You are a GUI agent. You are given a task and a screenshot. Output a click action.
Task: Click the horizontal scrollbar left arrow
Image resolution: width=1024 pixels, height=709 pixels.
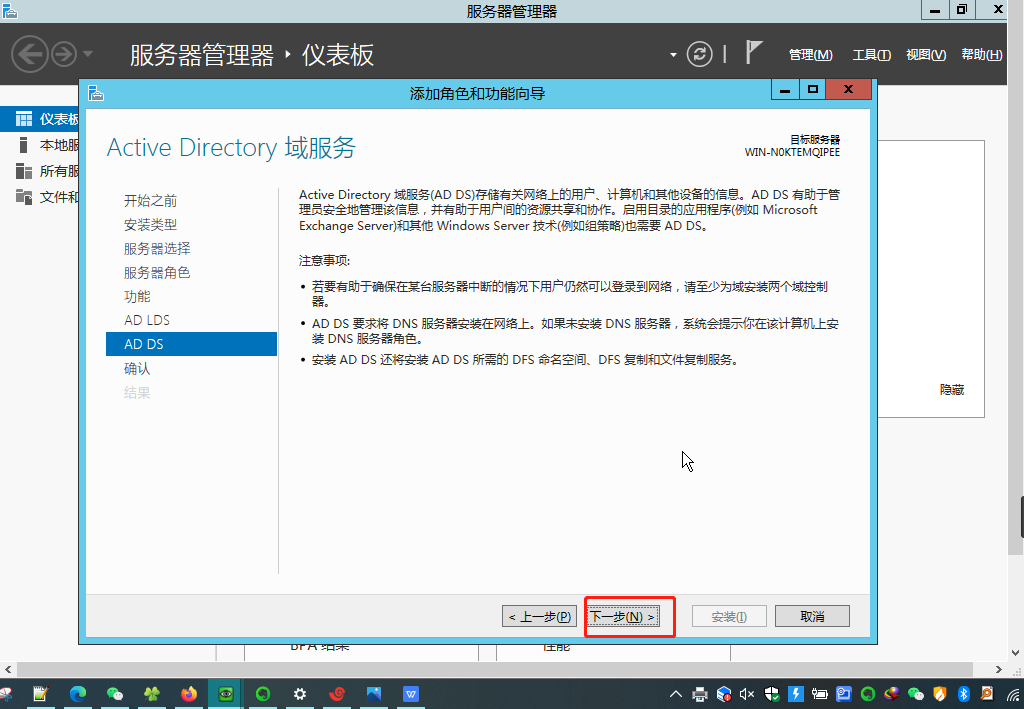(7, 670)
